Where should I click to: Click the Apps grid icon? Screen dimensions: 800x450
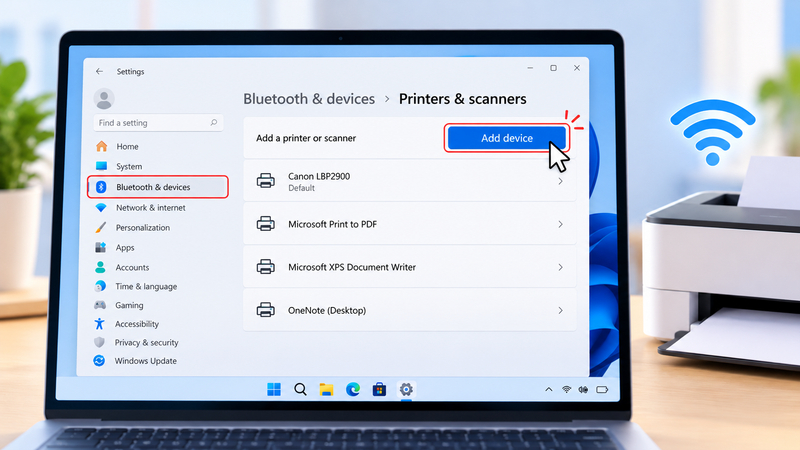[x=101, y=247]
